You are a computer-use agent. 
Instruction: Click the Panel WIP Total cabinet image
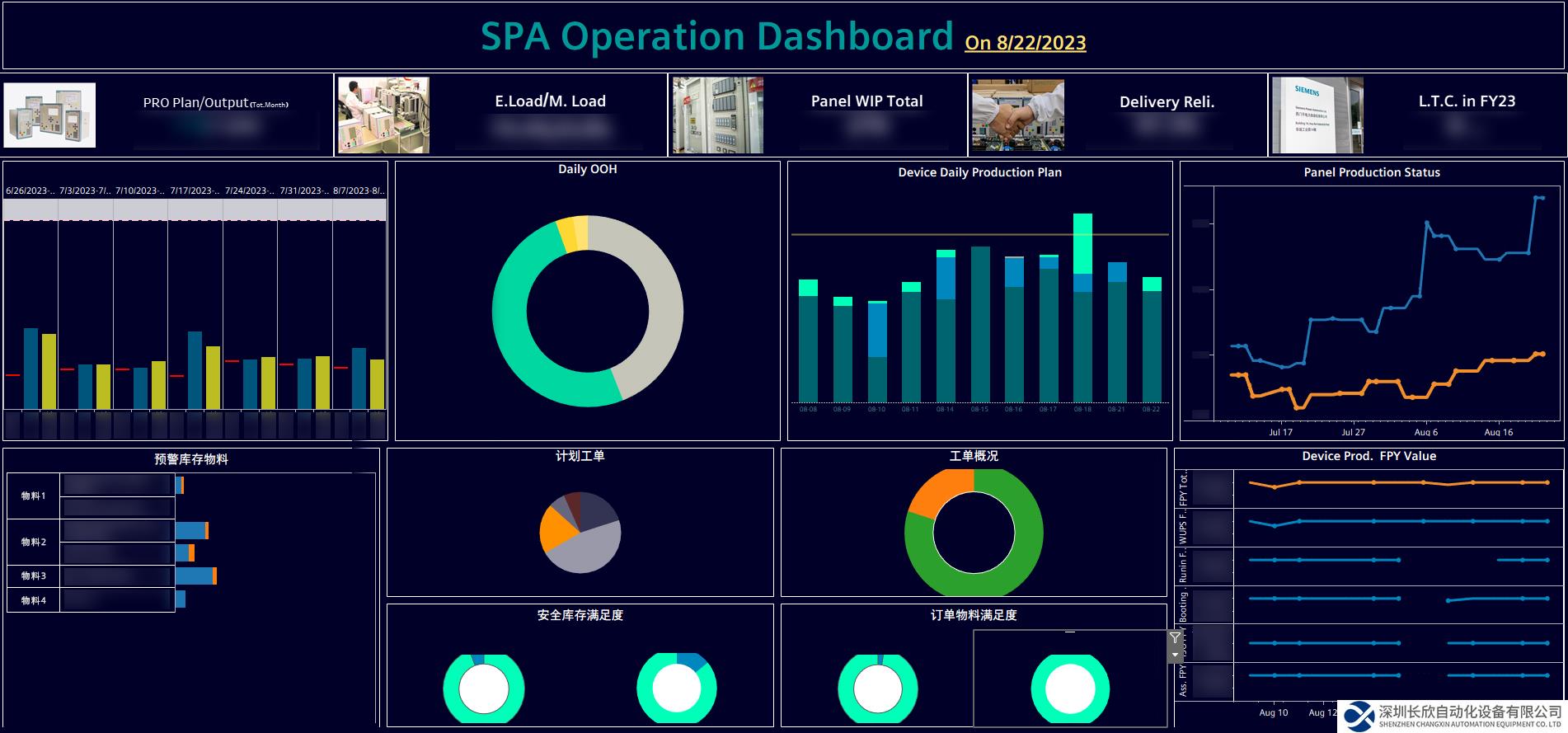717,115
